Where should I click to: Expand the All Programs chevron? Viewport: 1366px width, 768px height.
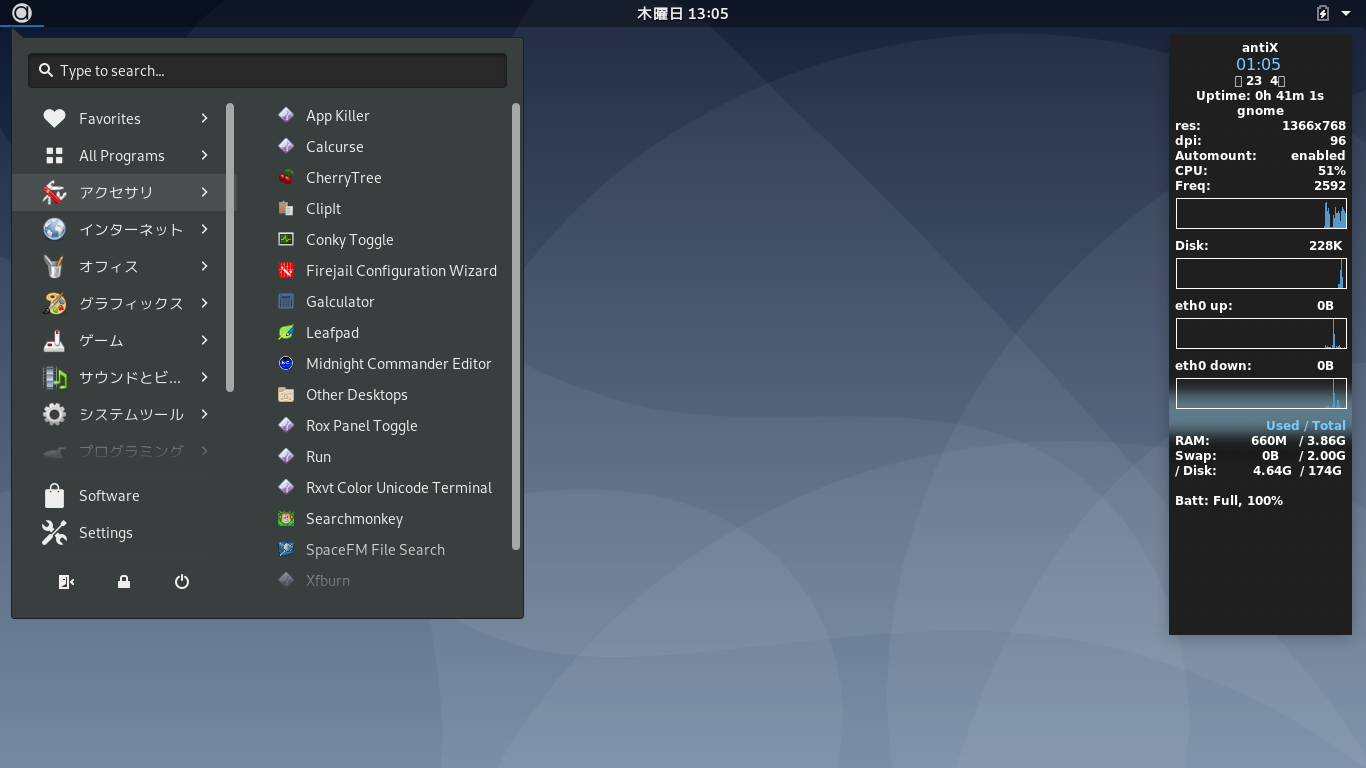(x=204, y=155)
